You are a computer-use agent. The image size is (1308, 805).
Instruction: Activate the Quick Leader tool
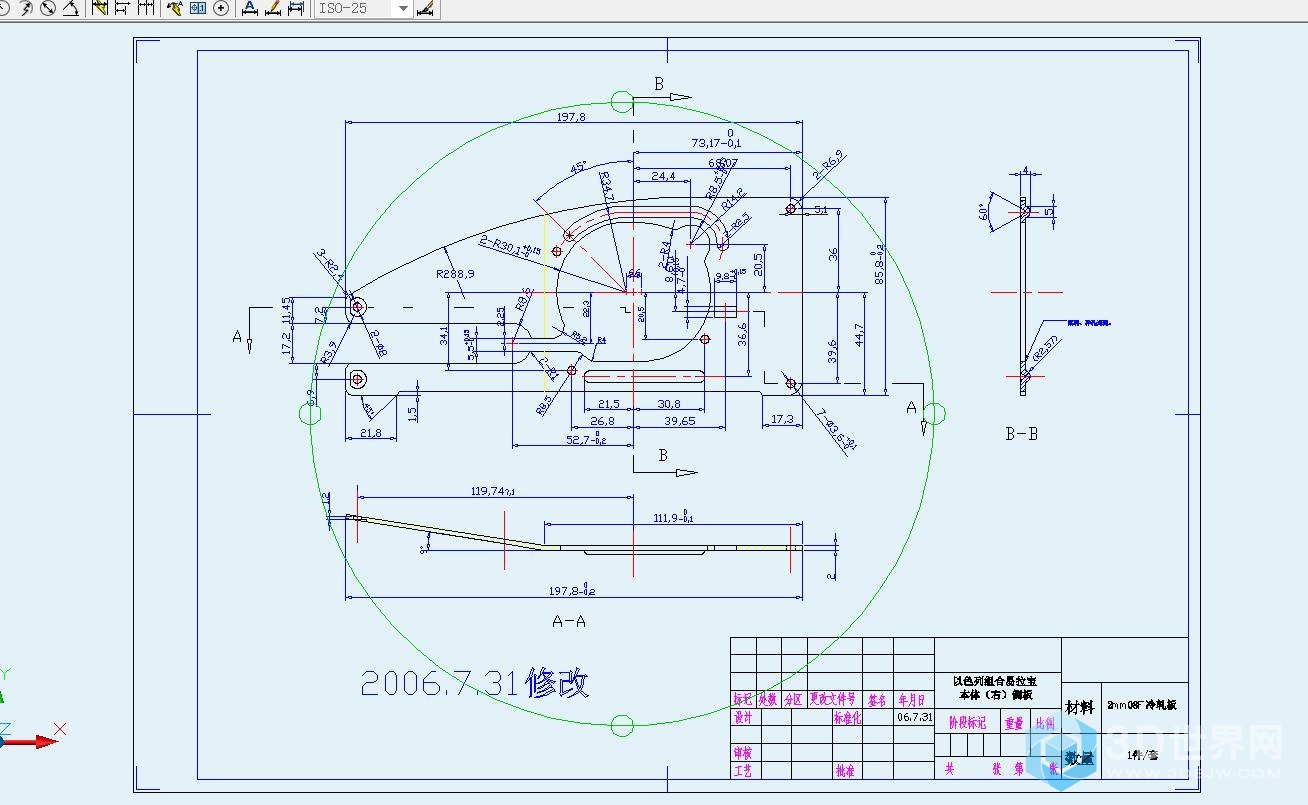coord(175,8)
